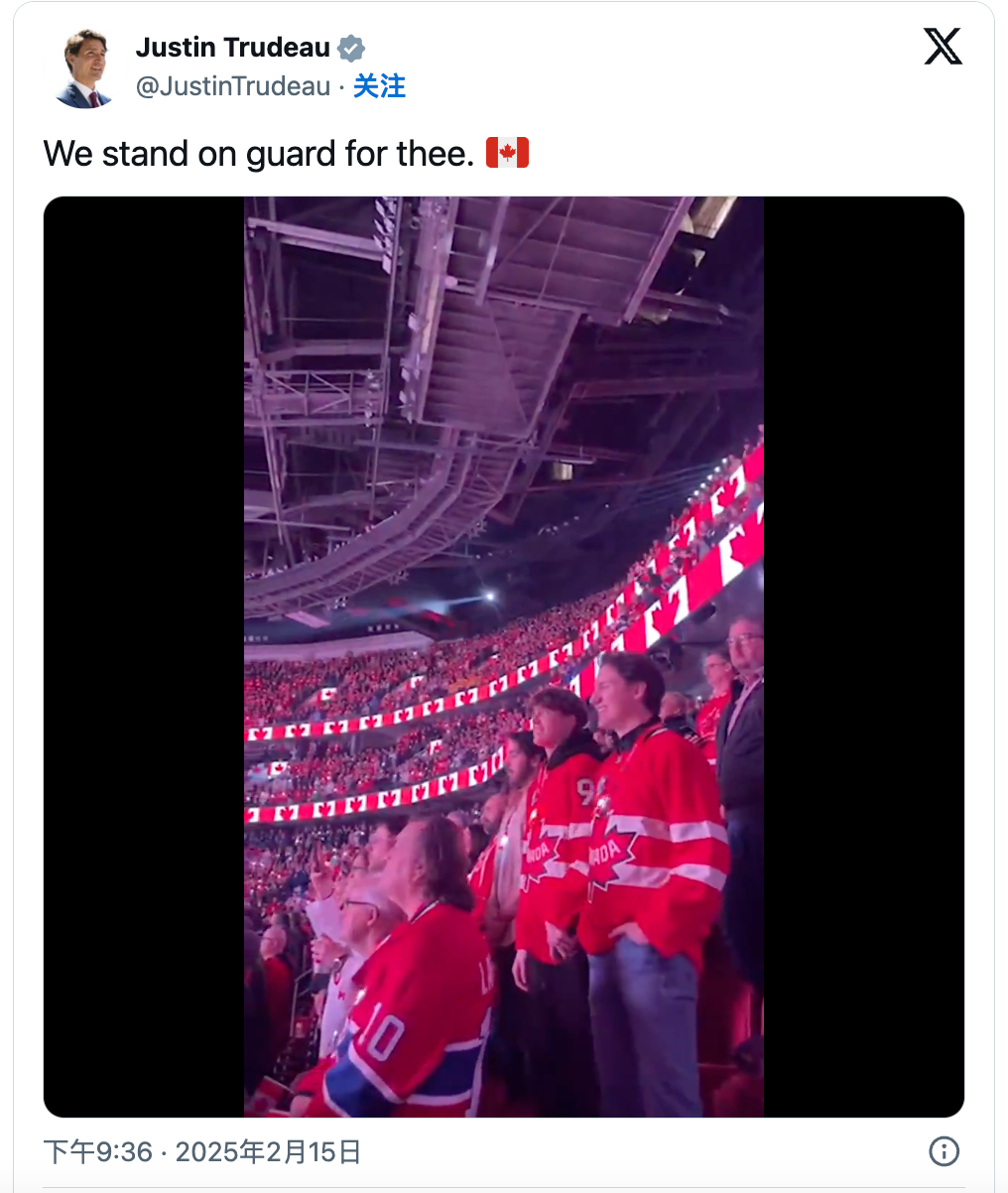This screenshot has height=1193, width=1008.
Task: Follow the account via 关注 link
Action: pyautogui.click(x=379, y=86)
